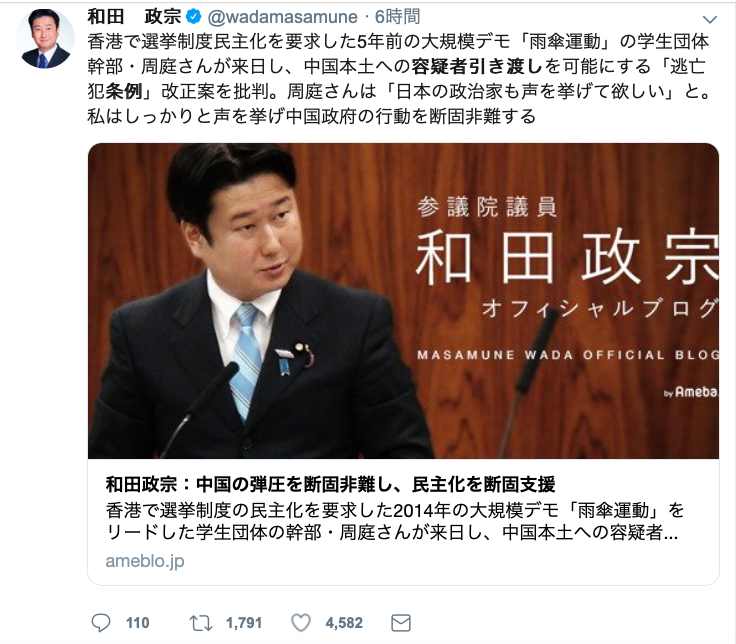The image size is (736, 644).
Task: Open the profile avatar of 和田 政宗
Action: click(44, 38)
